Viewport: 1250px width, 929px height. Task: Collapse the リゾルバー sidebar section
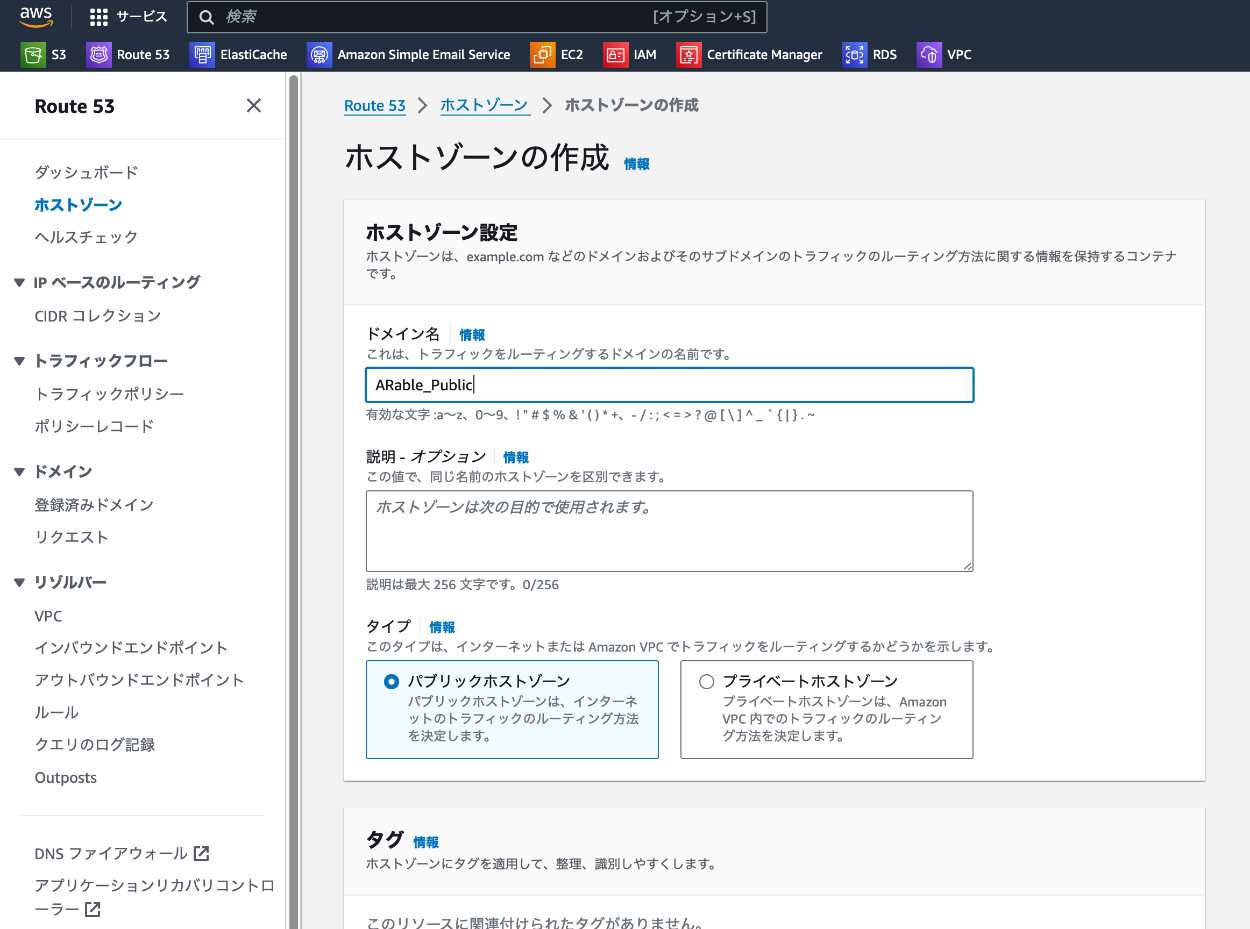pos(19,583)
